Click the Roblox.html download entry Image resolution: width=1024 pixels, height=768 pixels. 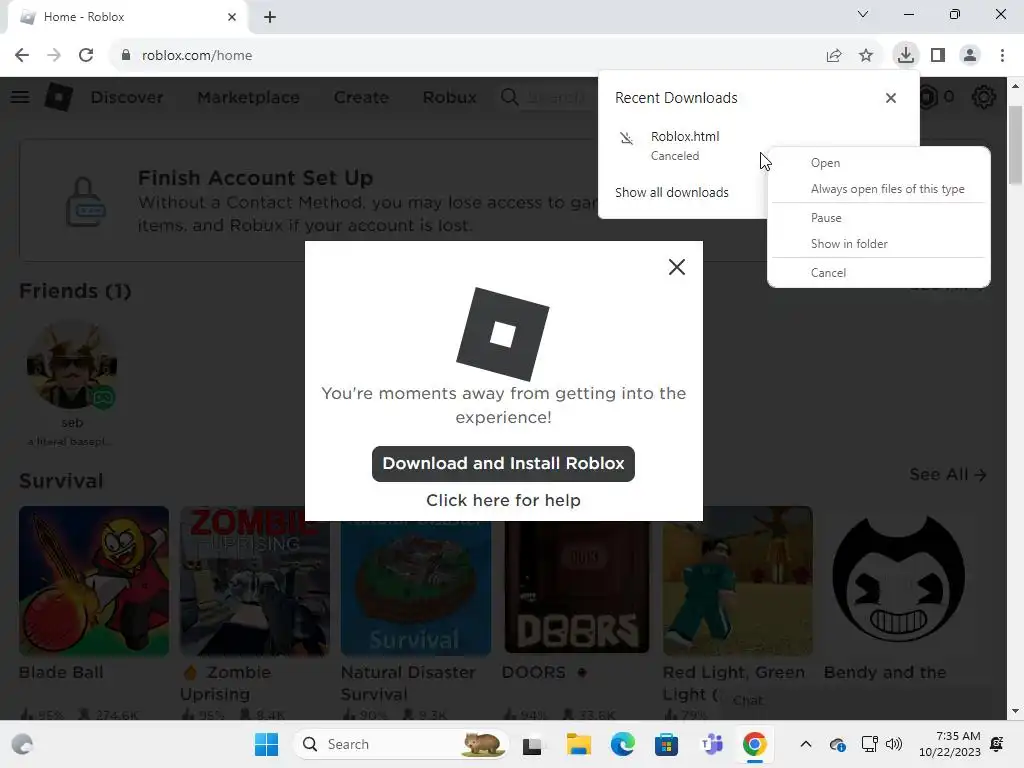(x=686, y=146)
